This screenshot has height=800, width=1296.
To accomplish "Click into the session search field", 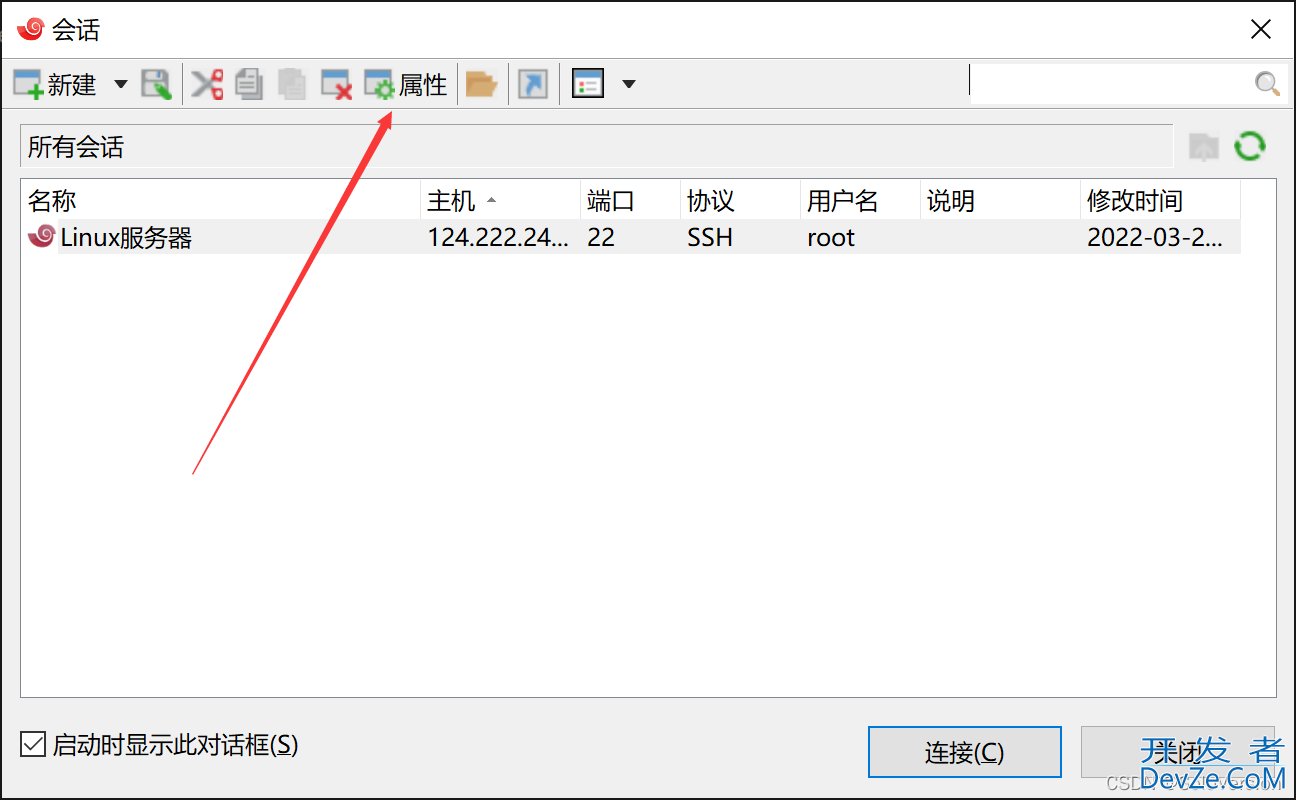I will [x=1110, y=85].
